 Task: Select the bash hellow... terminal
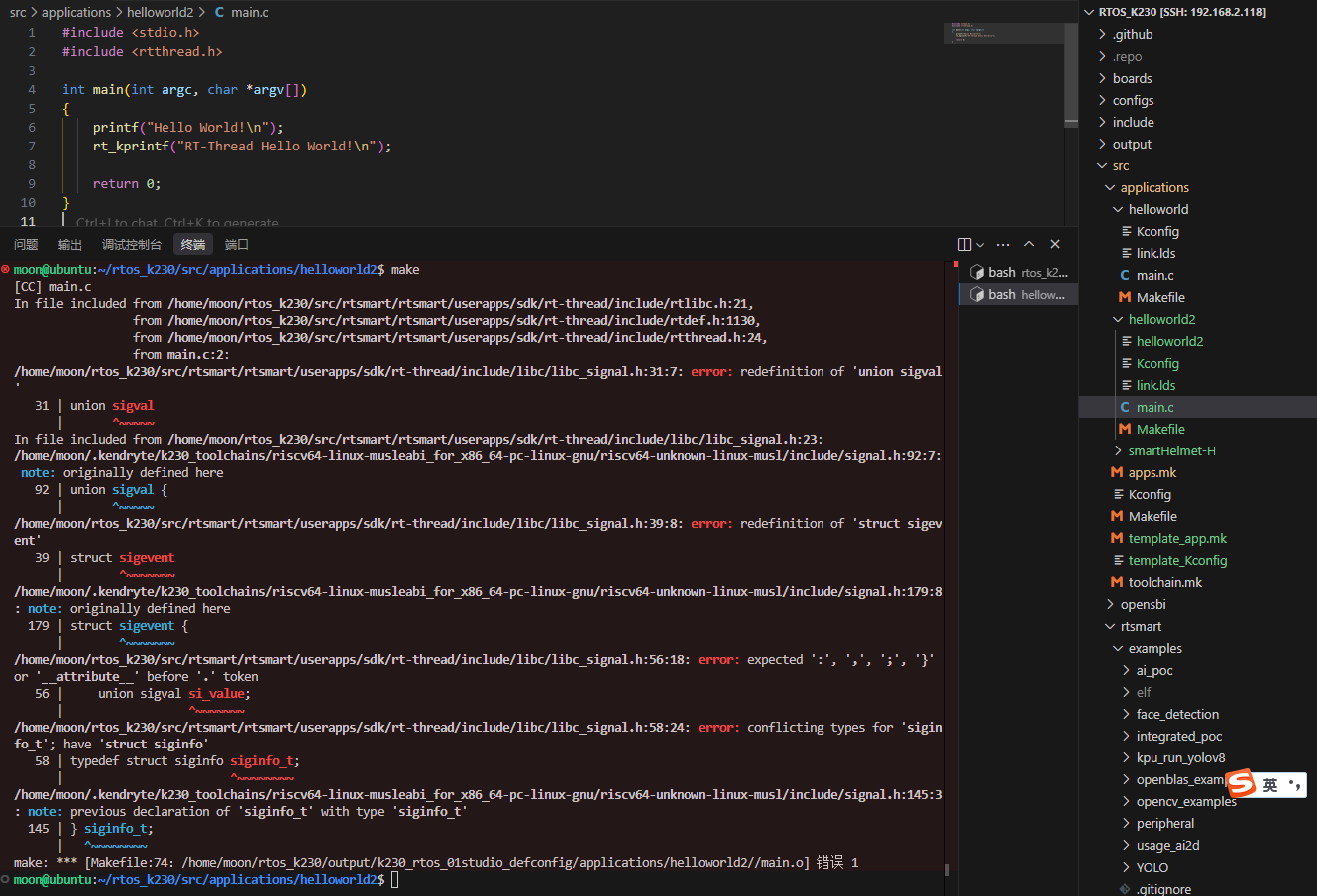pyautogui.click(x=1018, y=294)
